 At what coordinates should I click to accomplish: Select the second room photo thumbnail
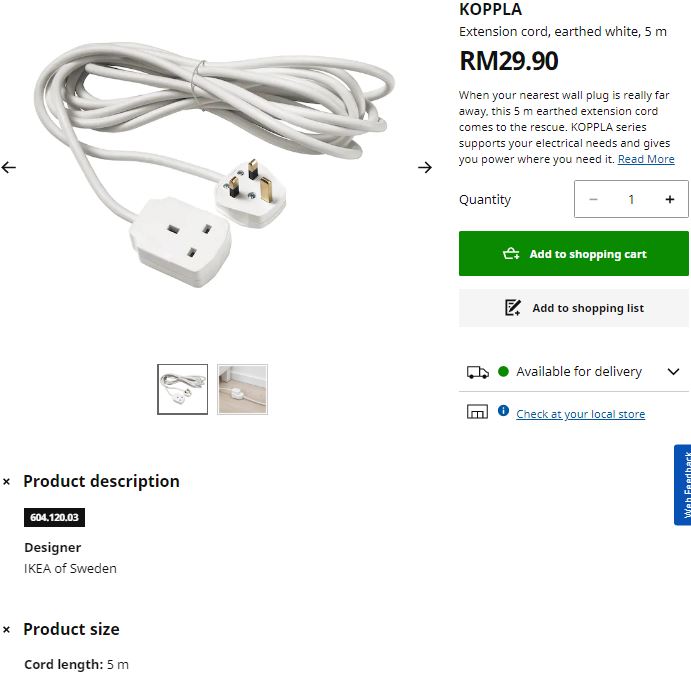242,389
